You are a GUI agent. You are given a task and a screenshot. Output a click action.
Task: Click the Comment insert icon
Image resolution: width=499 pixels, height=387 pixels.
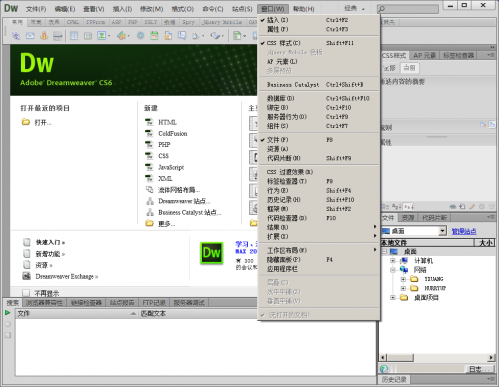[182, 35]
